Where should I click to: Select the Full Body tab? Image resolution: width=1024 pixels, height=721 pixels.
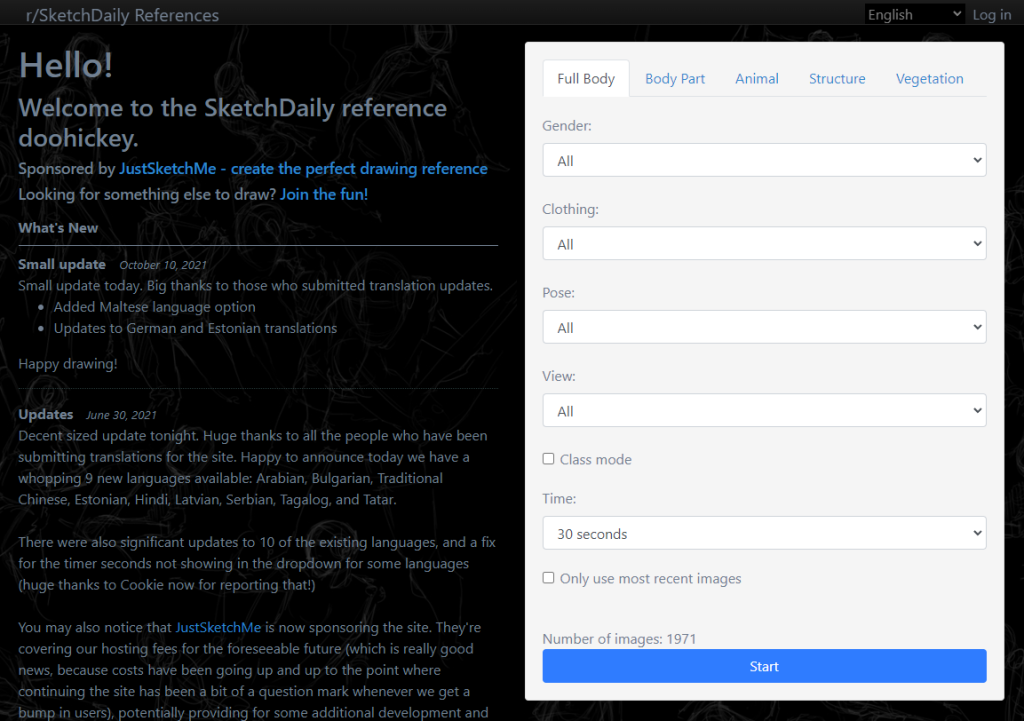click(586, 79)
